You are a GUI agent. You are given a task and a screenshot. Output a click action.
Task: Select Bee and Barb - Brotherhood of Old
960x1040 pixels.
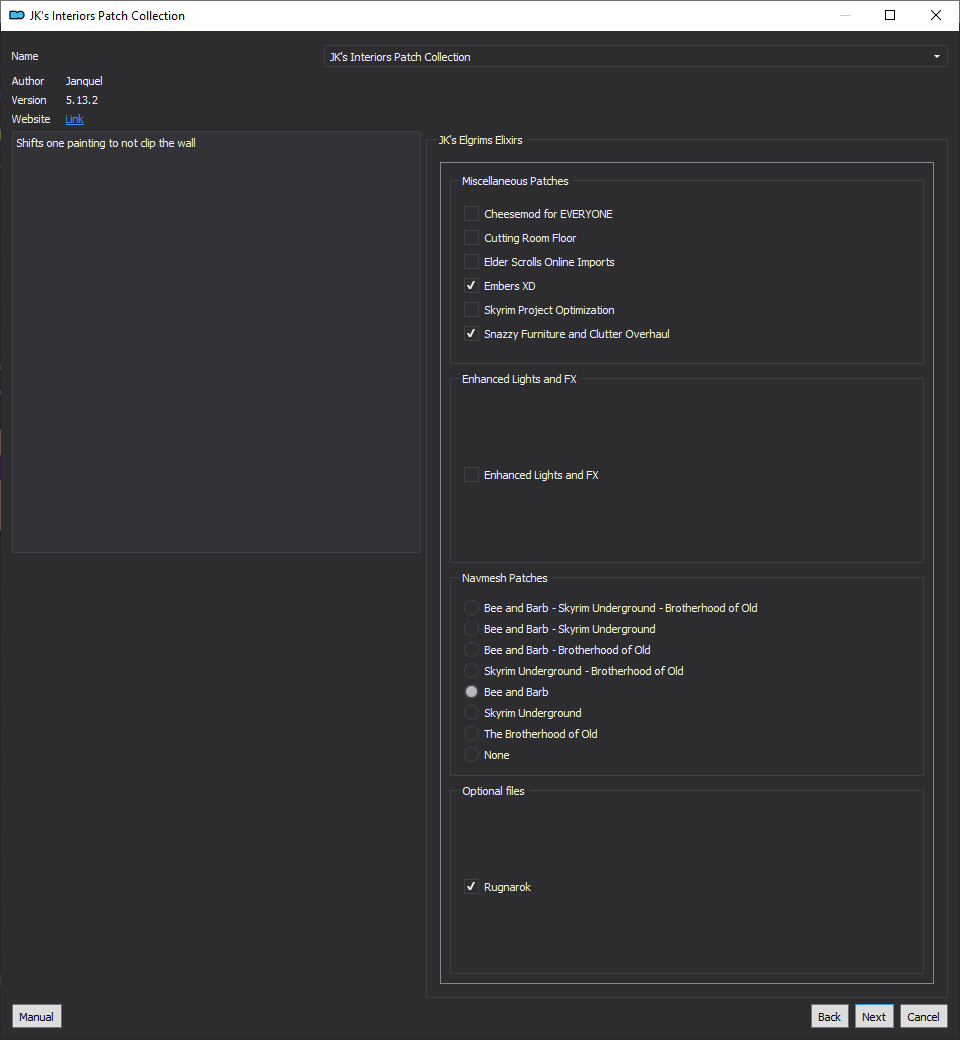(x=471, y=650)
